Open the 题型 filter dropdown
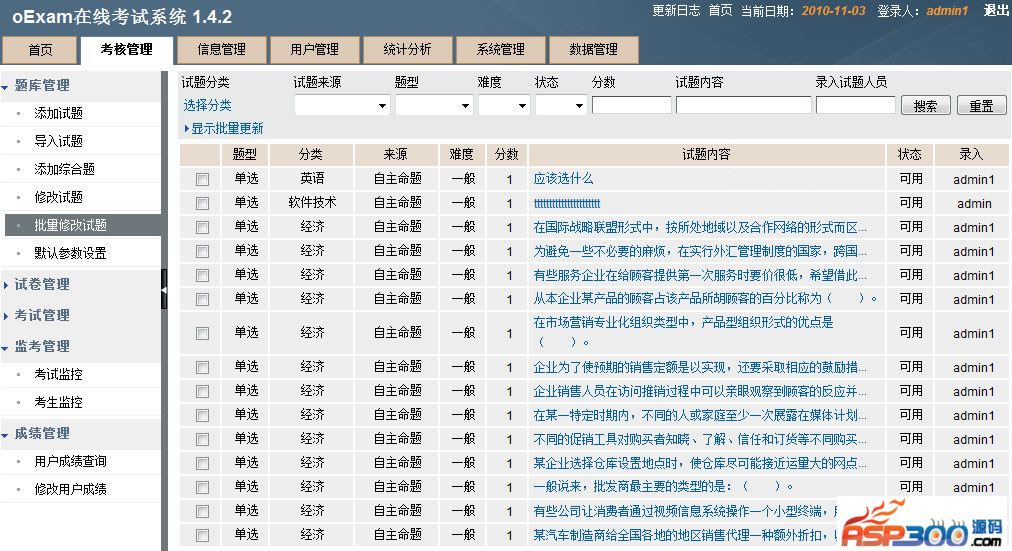The width and height of the screenshot is (1012, 551). (x=432, y=105)
